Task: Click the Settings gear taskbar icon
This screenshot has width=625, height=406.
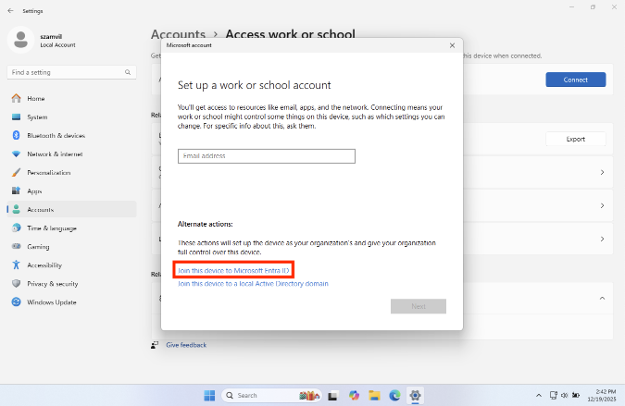Action: click(x=415, y=395)
